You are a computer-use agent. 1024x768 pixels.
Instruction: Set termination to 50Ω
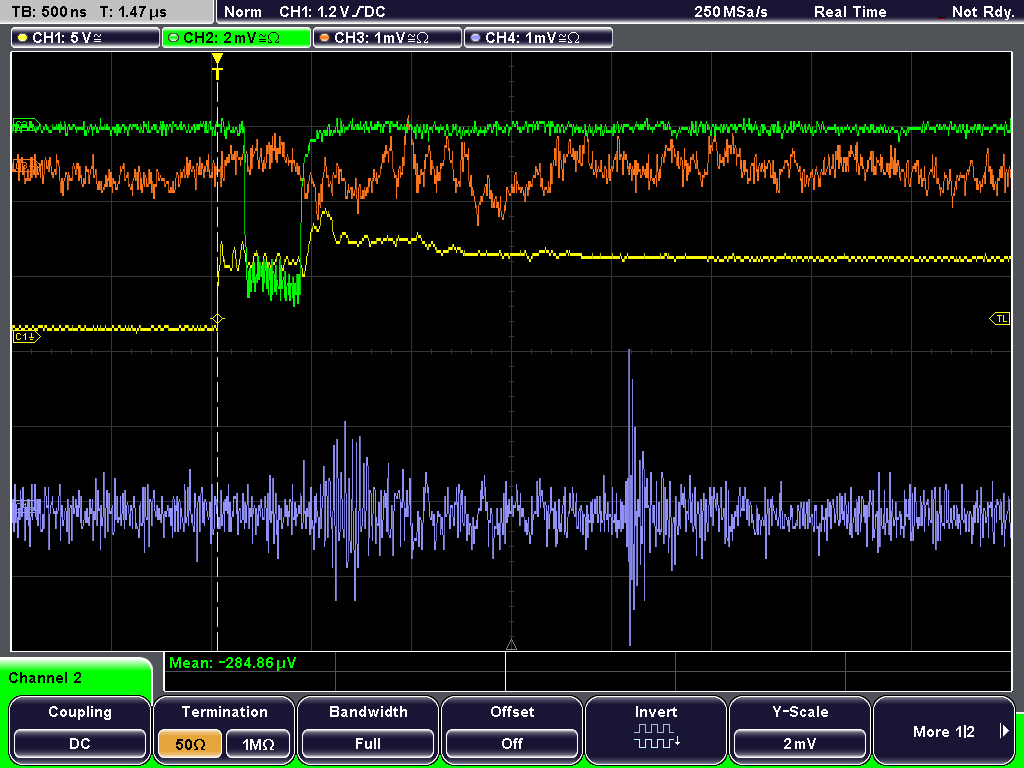coord(190,744)
